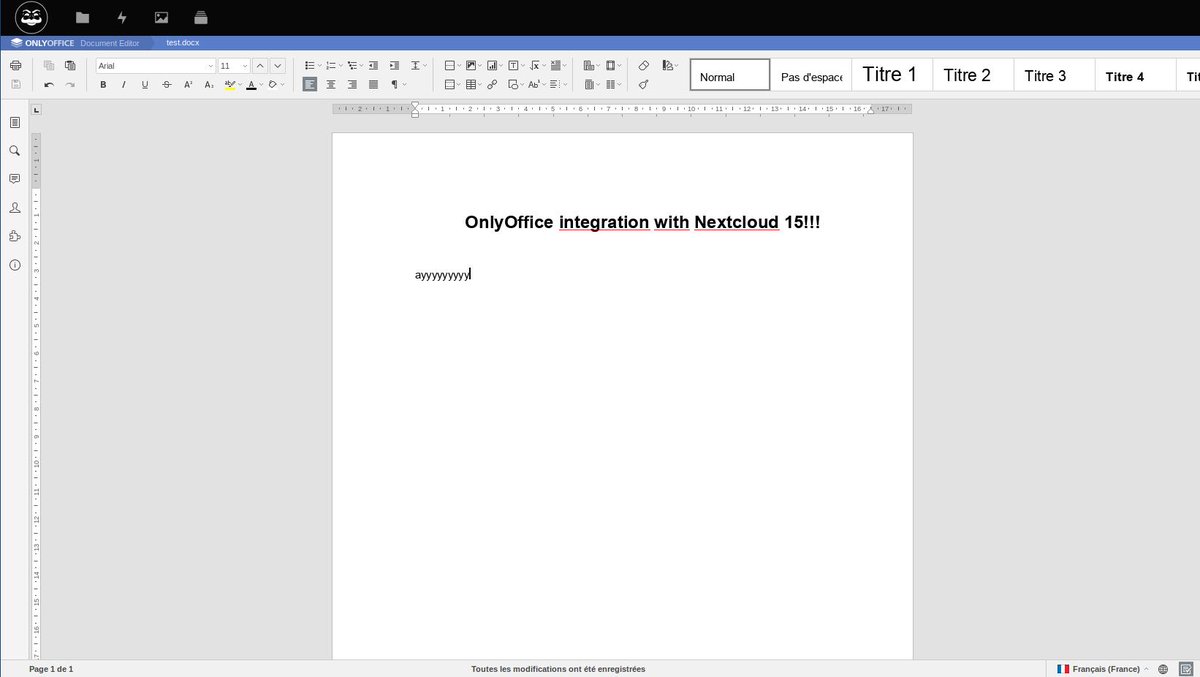Open Nextcloud Gallery picture icon
This screenshot has height=677, width=1200.
pyautogui.click(x=161, y=17)
